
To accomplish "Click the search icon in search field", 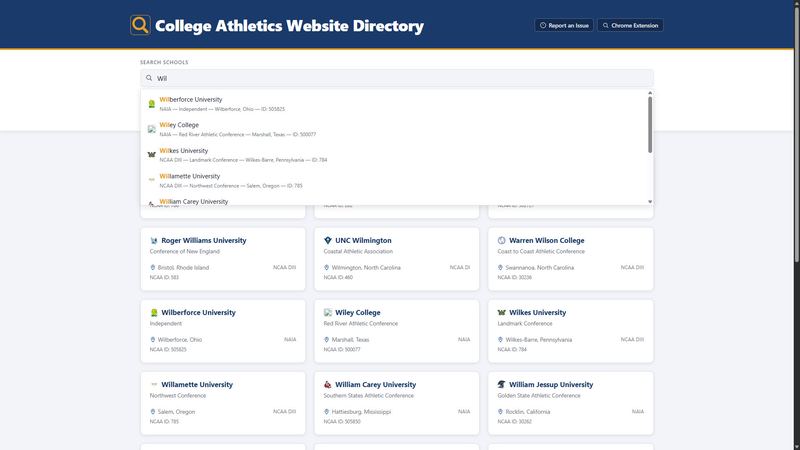I will 149,78.
